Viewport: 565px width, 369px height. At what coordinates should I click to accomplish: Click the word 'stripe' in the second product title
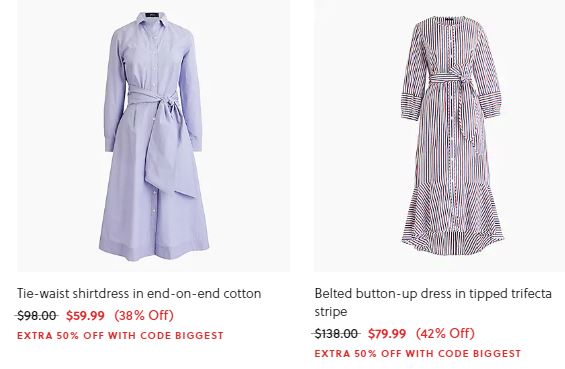point(331,311)
